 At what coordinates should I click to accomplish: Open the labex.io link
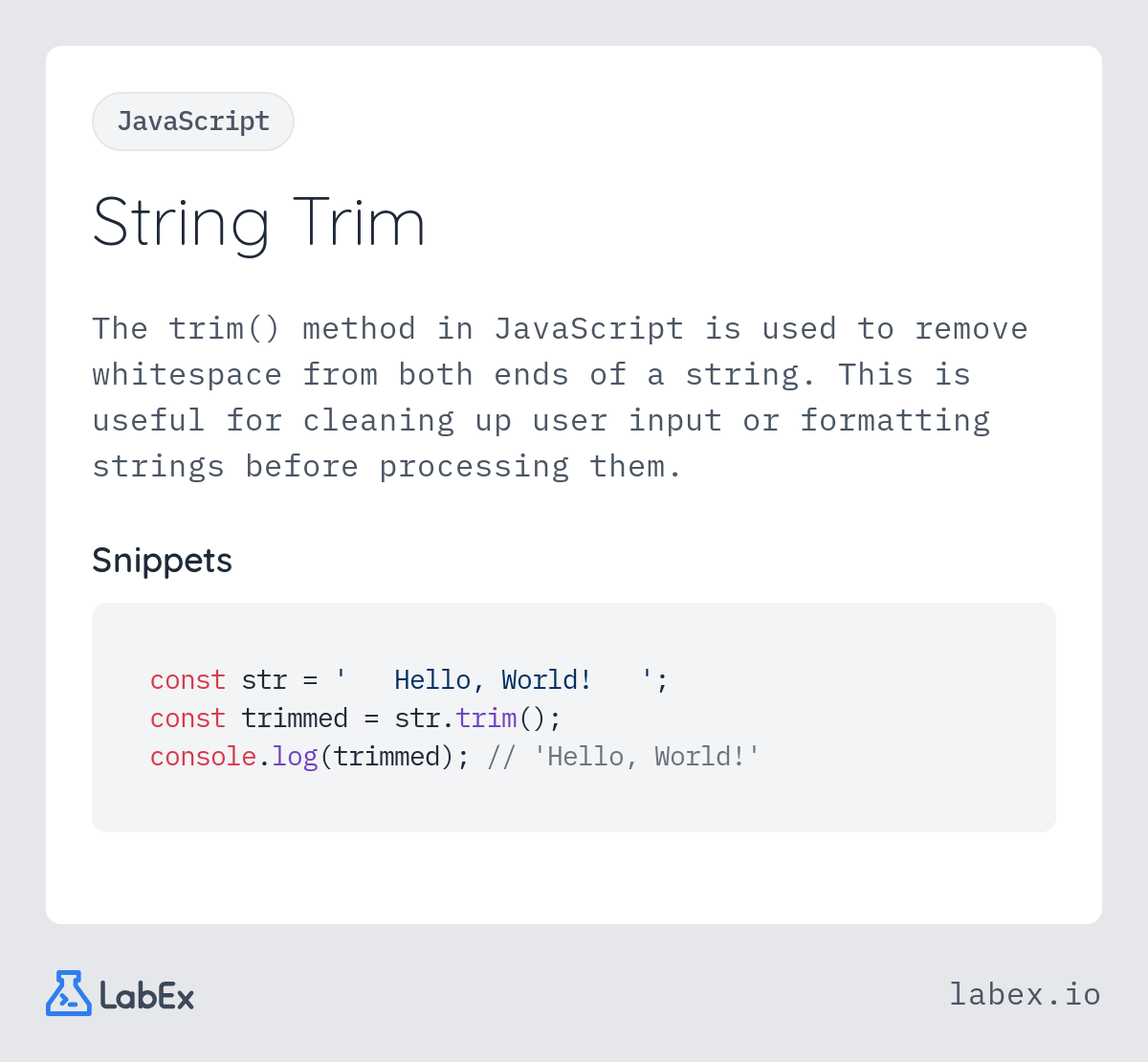pyautogui.click(x=1025, y=995)
